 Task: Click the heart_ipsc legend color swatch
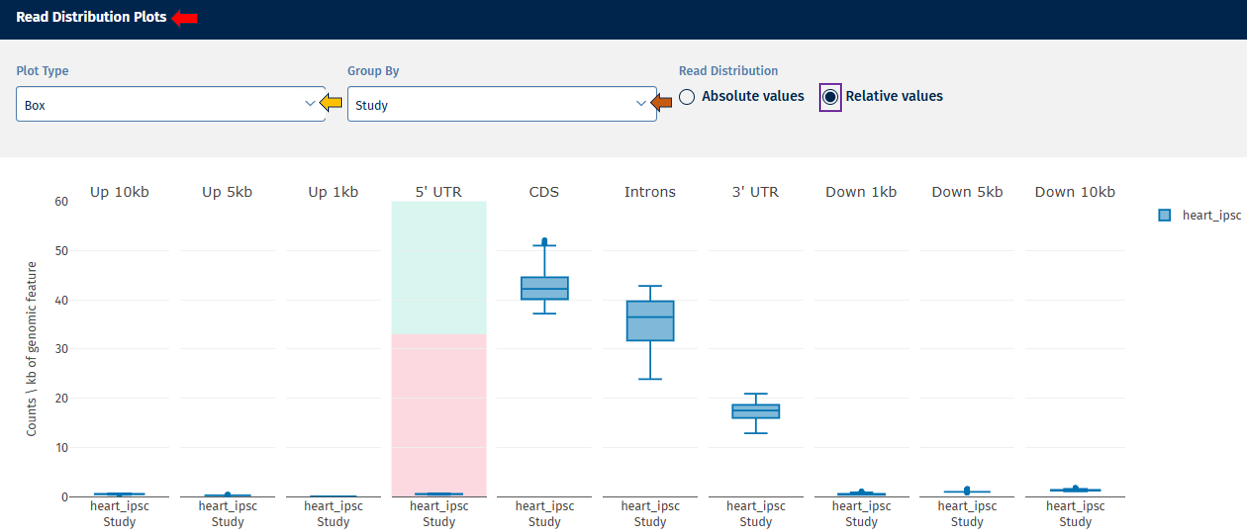pos(1164,215)
